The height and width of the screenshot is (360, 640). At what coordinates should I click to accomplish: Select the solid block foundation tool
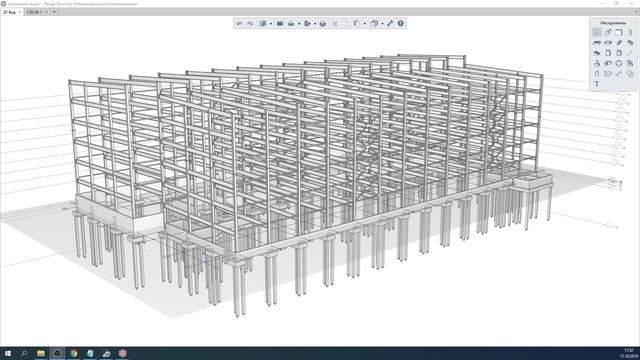(x=597, y=53)
